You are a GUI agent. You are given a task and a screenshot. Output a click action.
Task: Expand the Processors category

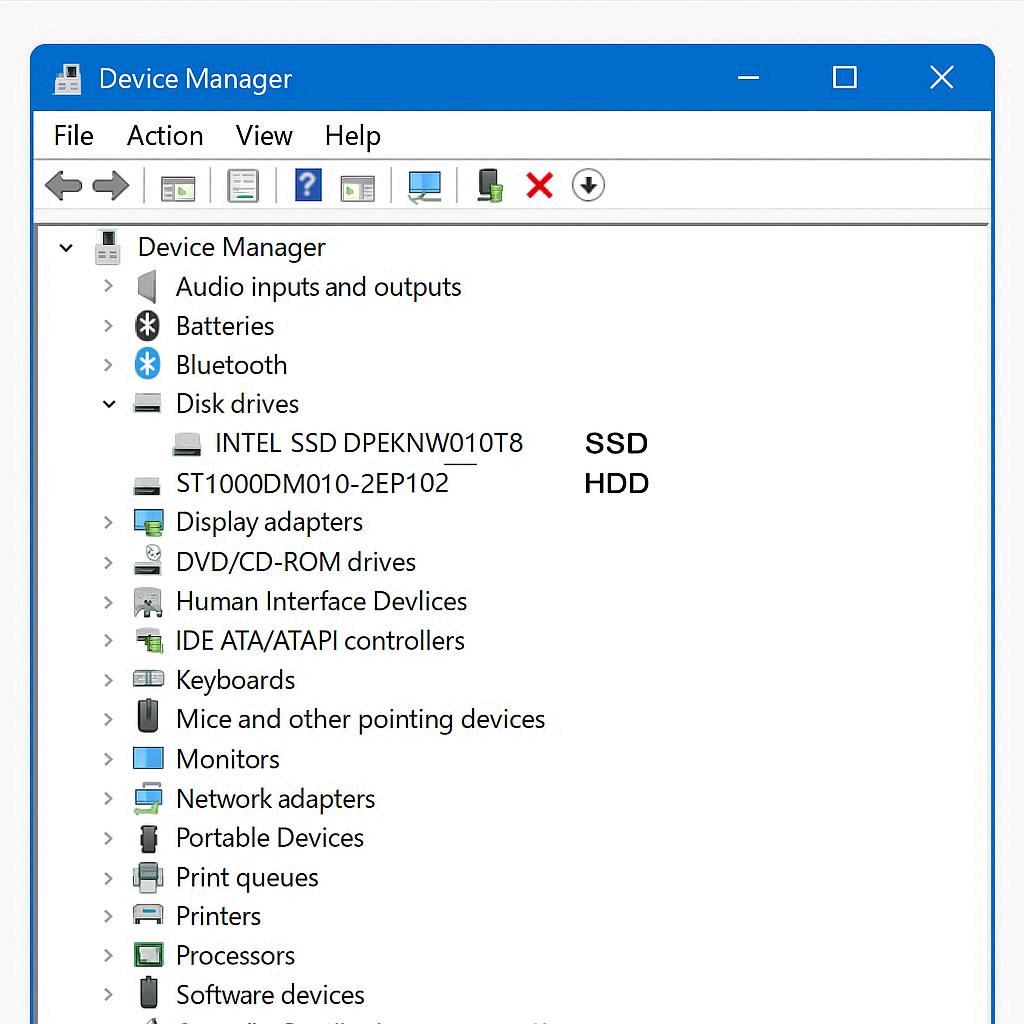(x=109, y=955)
